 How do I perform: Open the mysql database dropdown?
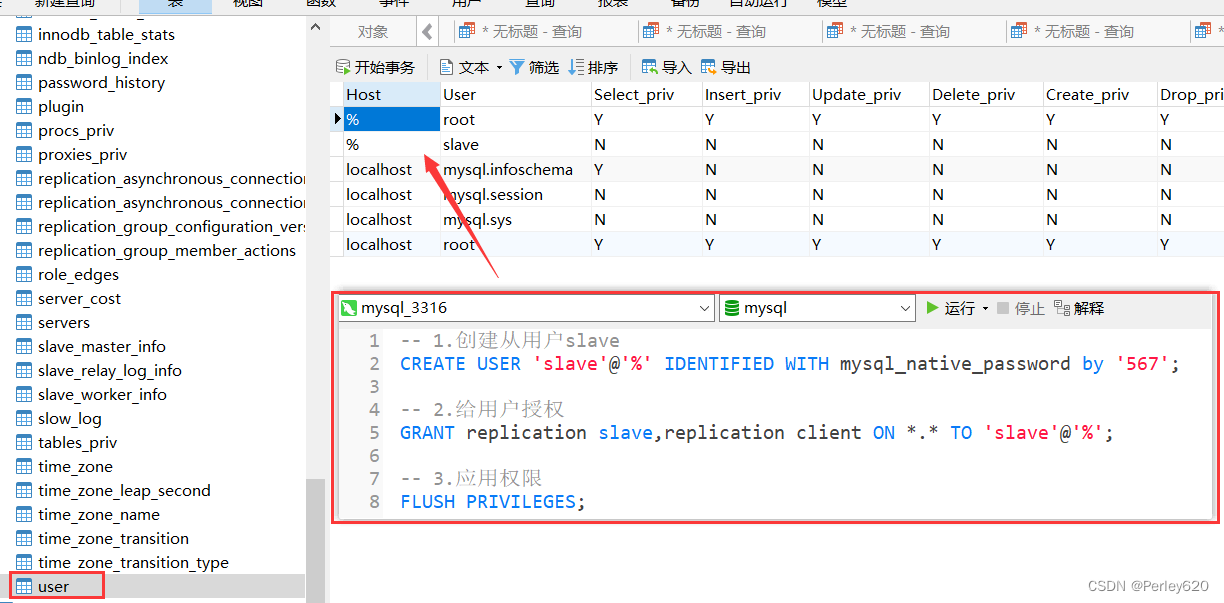click(x=817, y=308)
